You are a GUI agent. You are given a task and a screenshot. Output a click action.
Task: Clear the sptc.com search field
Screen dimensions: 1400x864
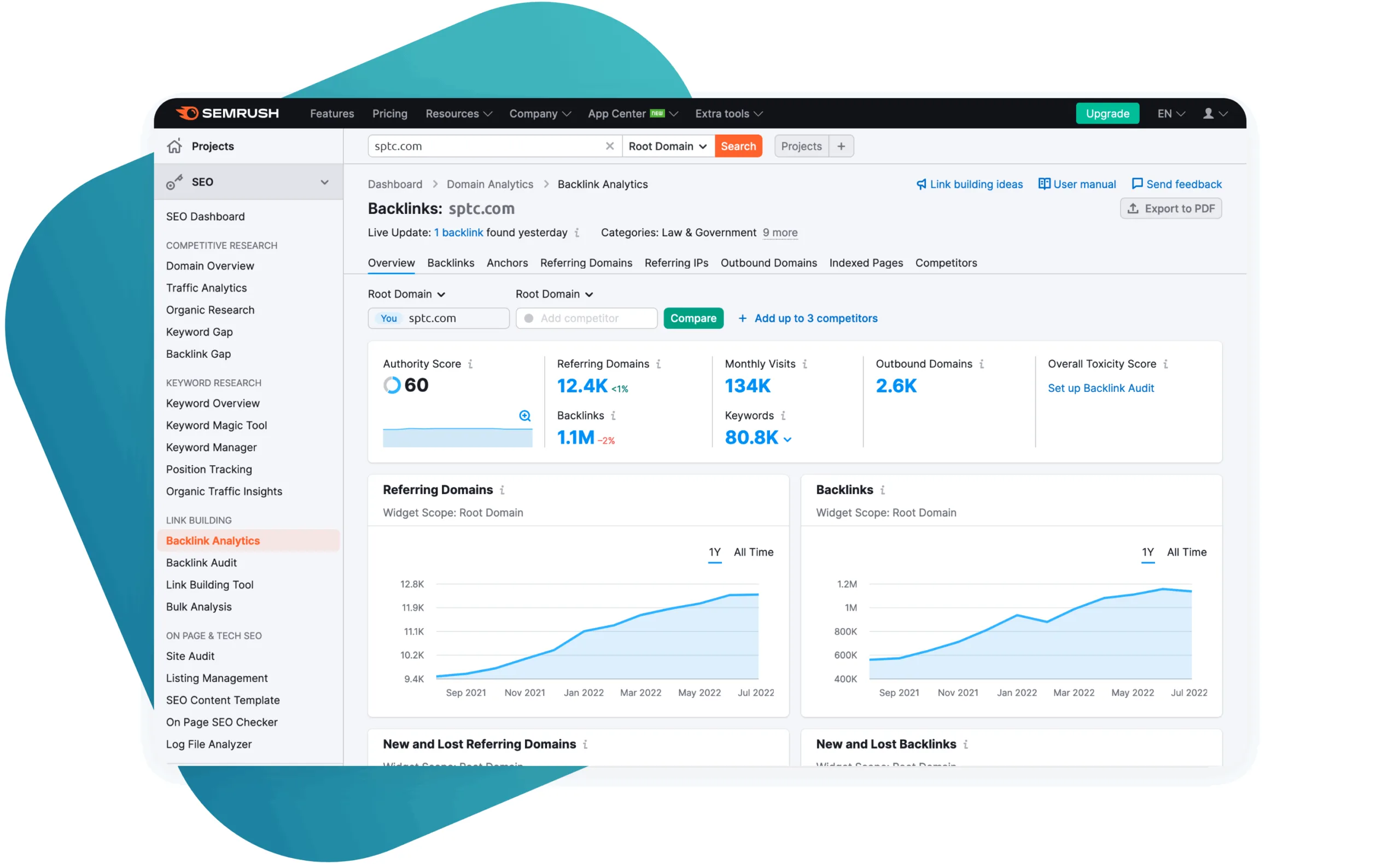610,146
